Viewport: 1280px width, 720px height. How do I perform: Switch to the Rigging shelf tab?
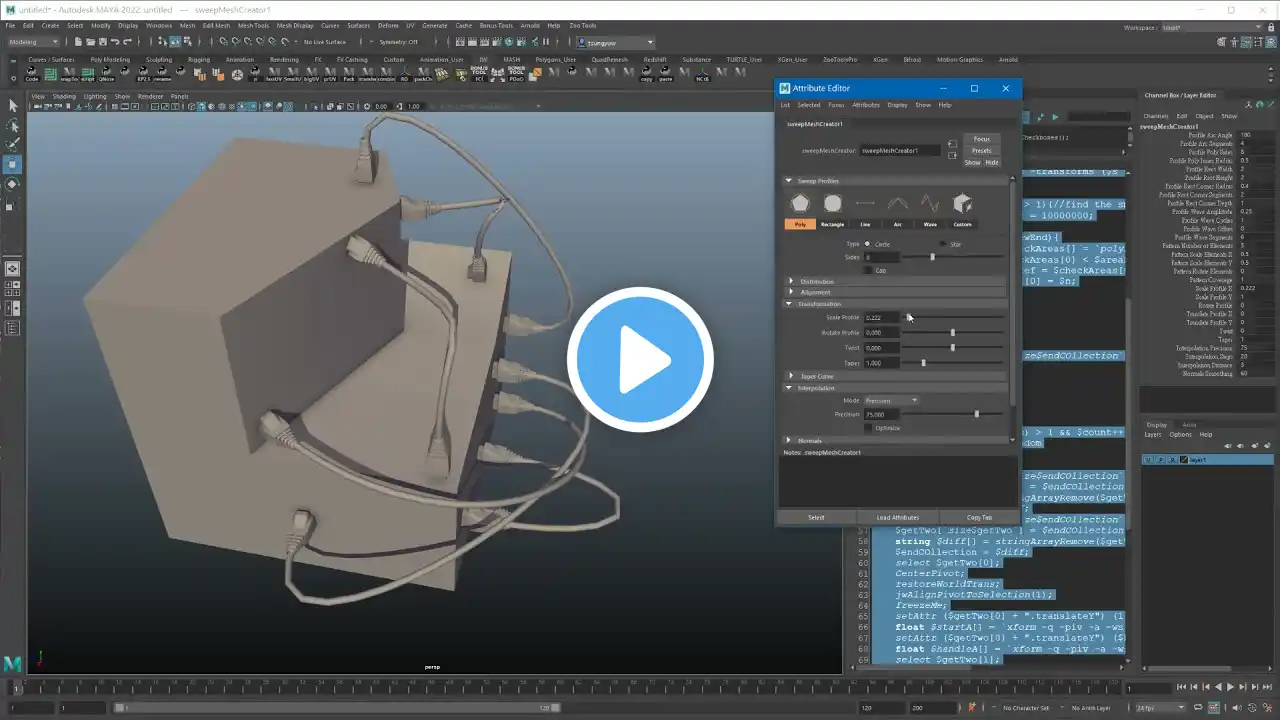coord(199,59)
